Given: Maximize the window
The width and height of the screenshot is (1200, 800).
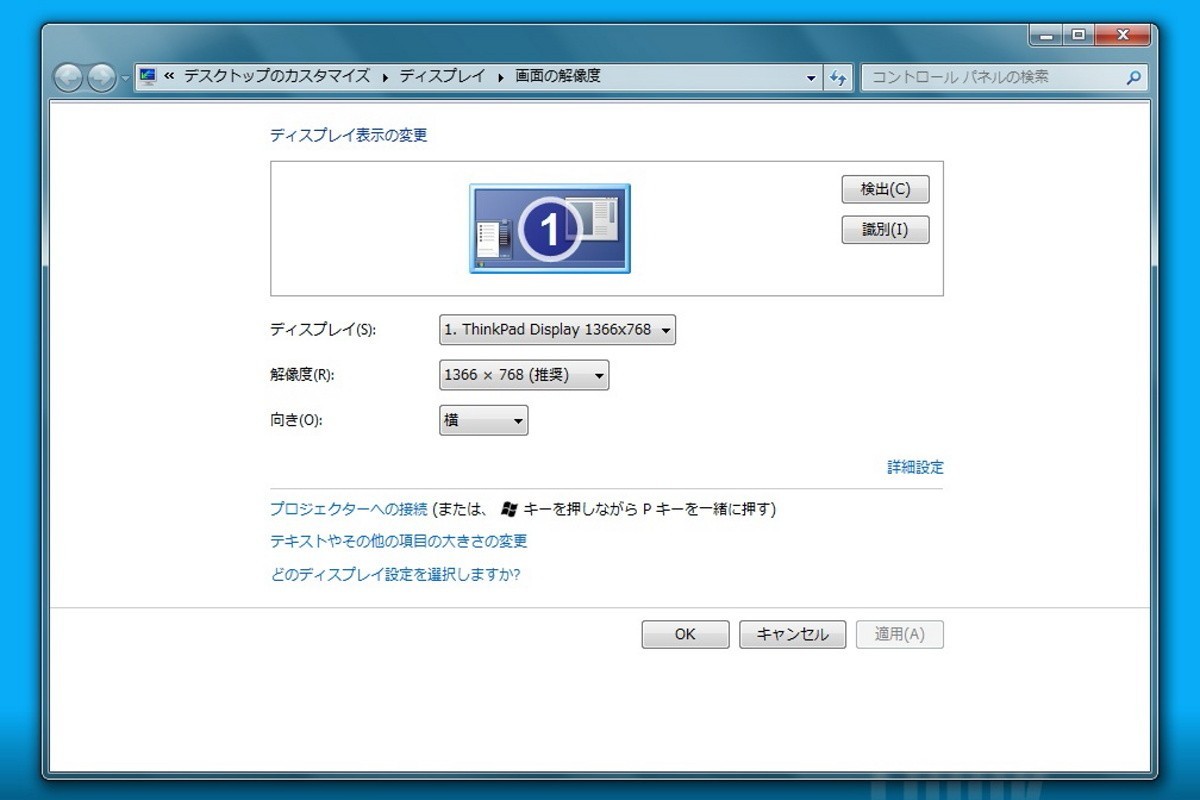Looking at the screenshot, I should [x=1078, y=34].
